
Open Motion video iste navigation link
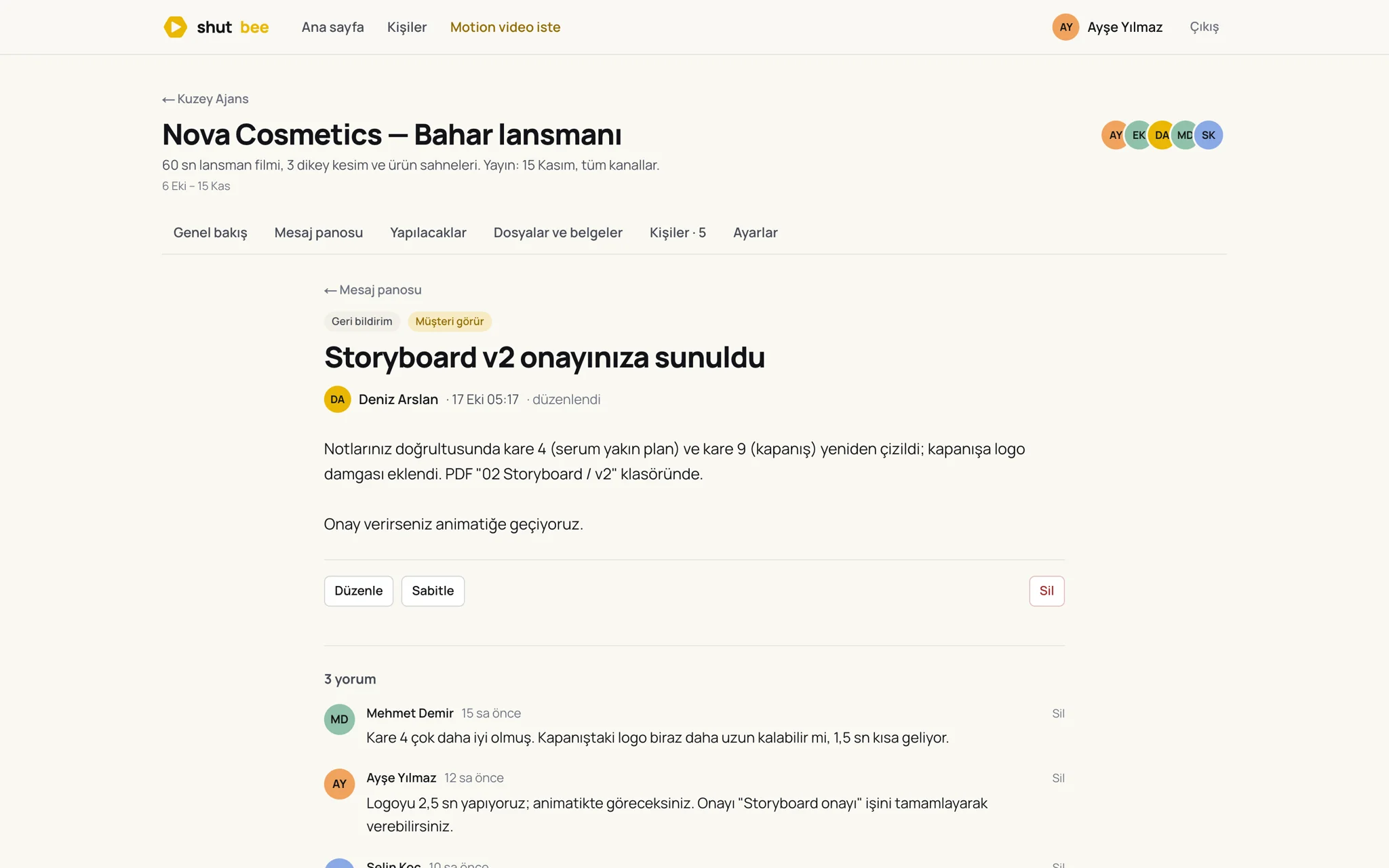click(x=505, y=27)
